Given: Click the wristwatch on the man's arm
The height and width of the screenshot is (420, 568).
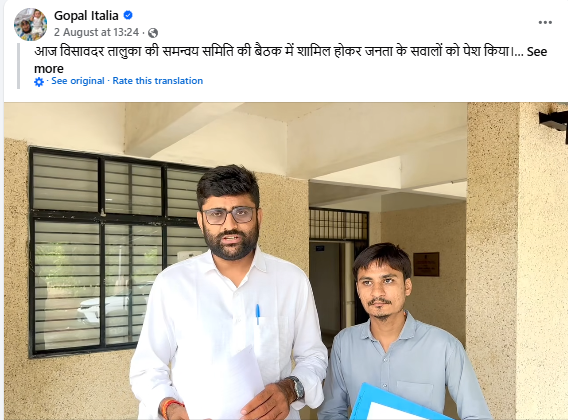Looking at the screenshot, I should coord(297,388).
